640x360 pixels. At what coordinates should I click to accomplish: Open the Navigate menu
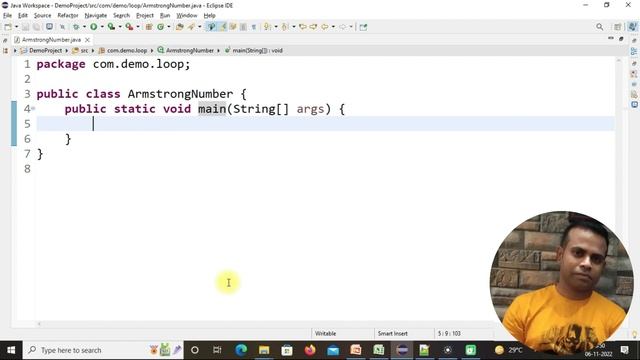96,16
